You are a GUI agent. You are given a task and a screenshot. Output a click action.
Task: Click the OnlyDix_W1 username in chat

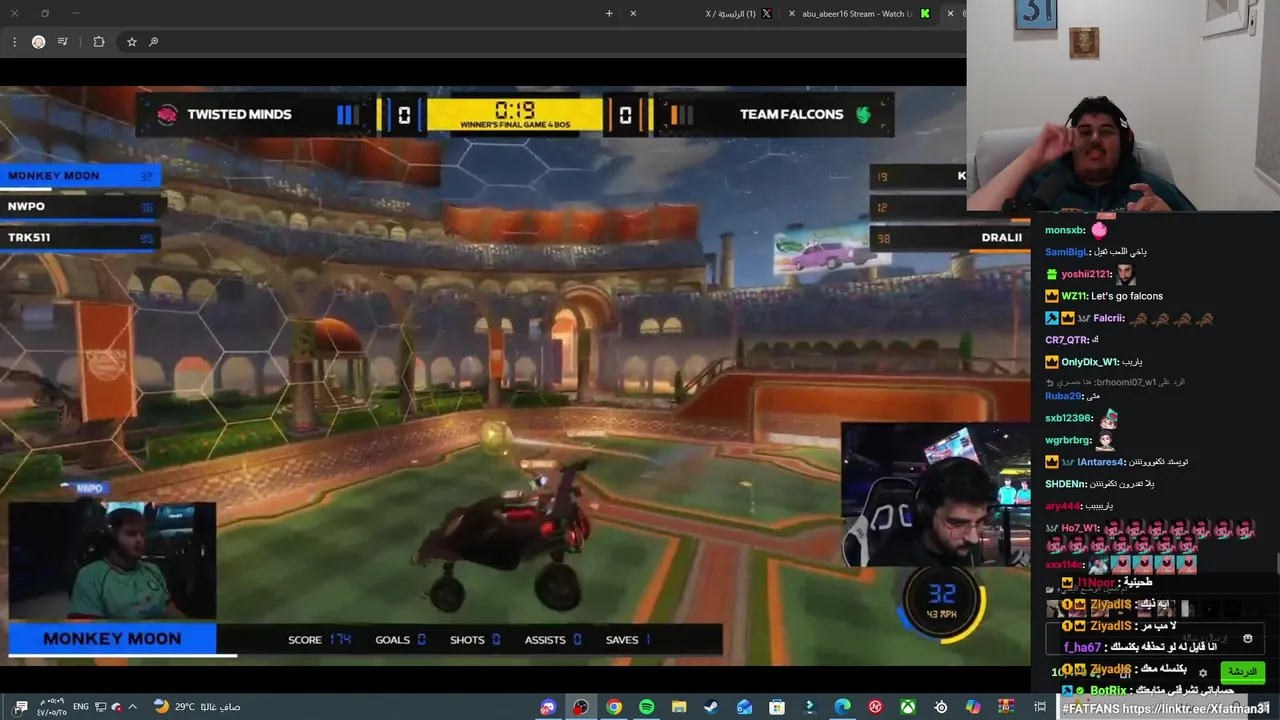(x=1088, y=362)
